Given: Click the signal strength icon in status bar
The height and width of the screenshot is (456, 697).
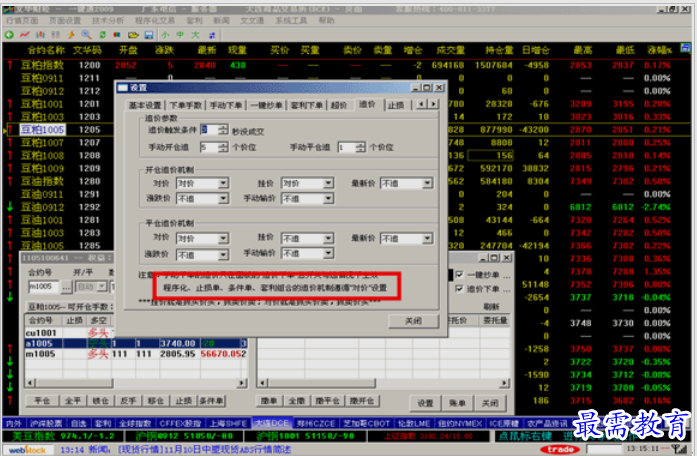Looking at the screenshot, I should tap(679, 449).
